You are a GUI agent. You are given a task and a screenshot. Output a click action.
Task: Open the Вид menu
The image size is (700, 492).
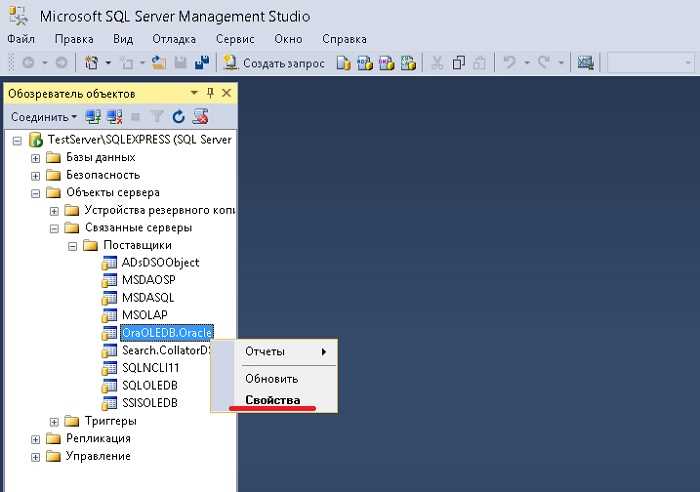(123, 39)
